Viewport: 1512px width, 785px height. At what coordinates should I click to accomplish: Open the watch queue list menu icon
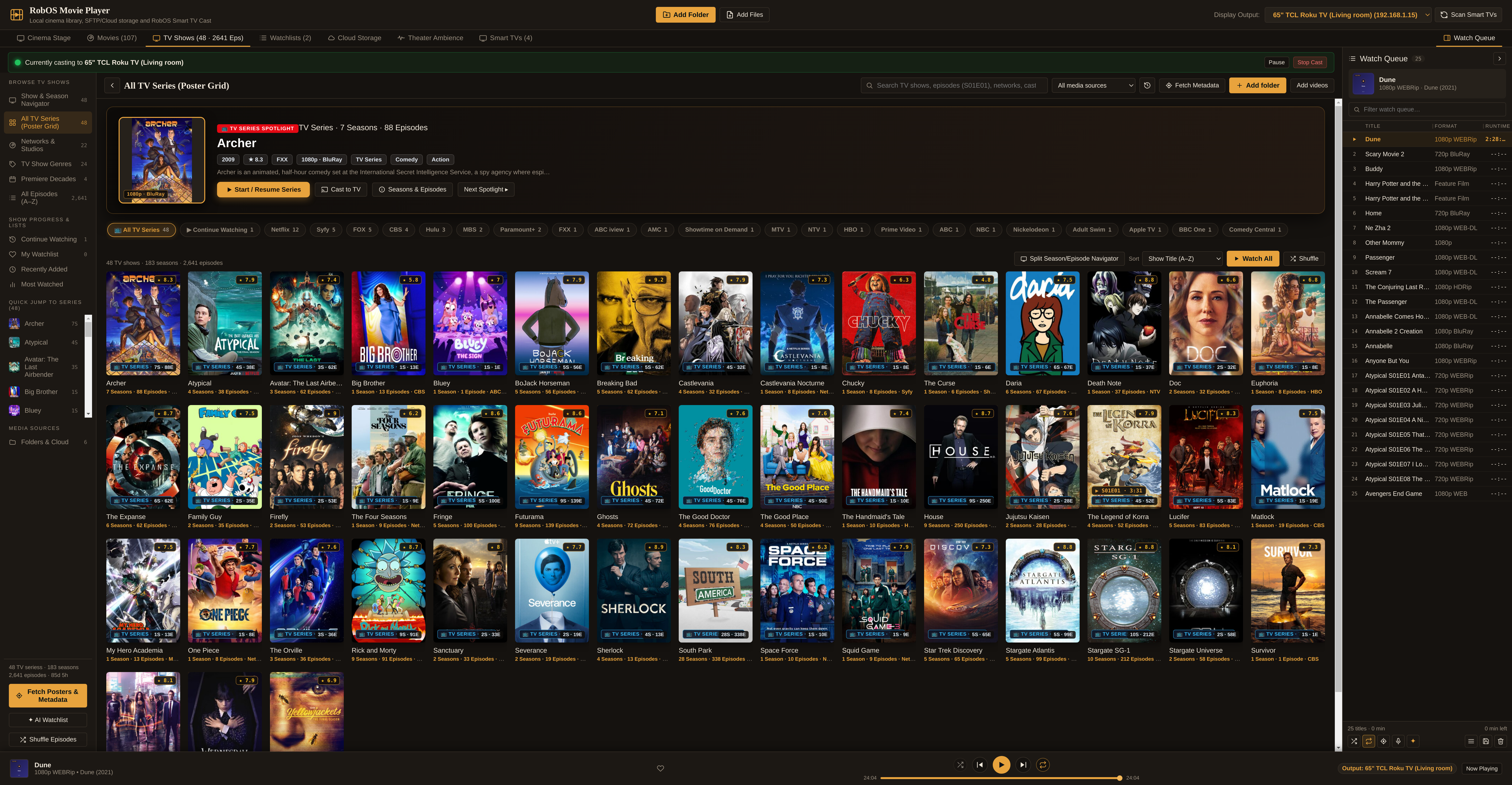pyautogui.click(x=1471, y=741)
